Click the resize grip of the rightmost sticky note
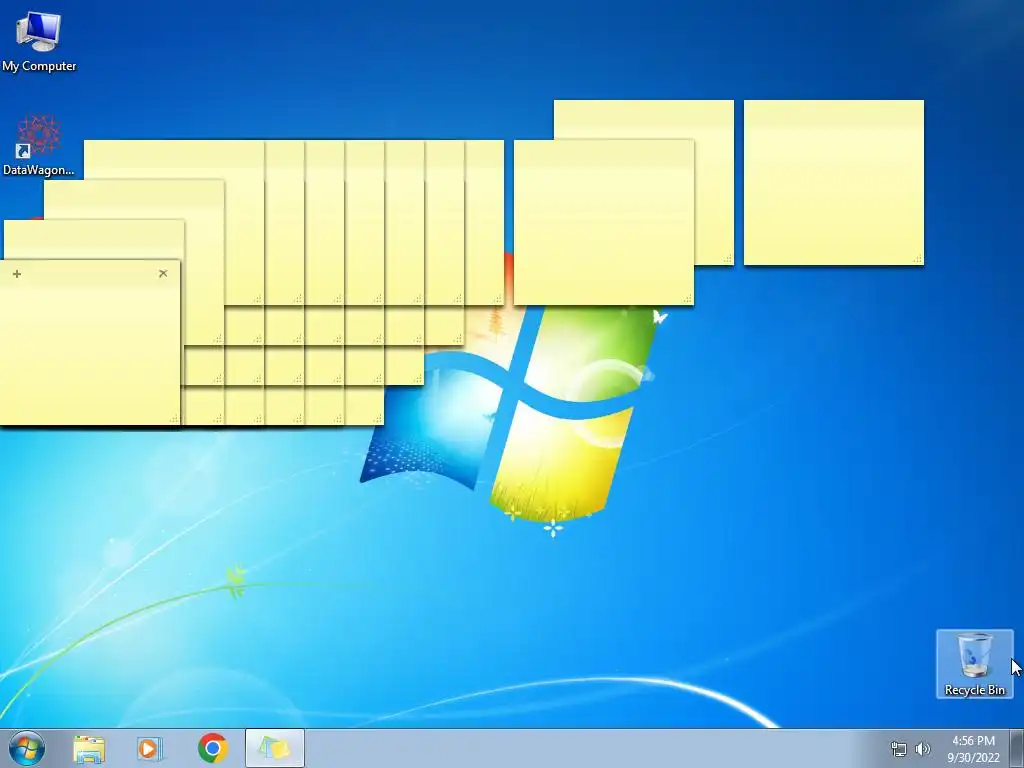1024x768 pixels. (918, 259)
